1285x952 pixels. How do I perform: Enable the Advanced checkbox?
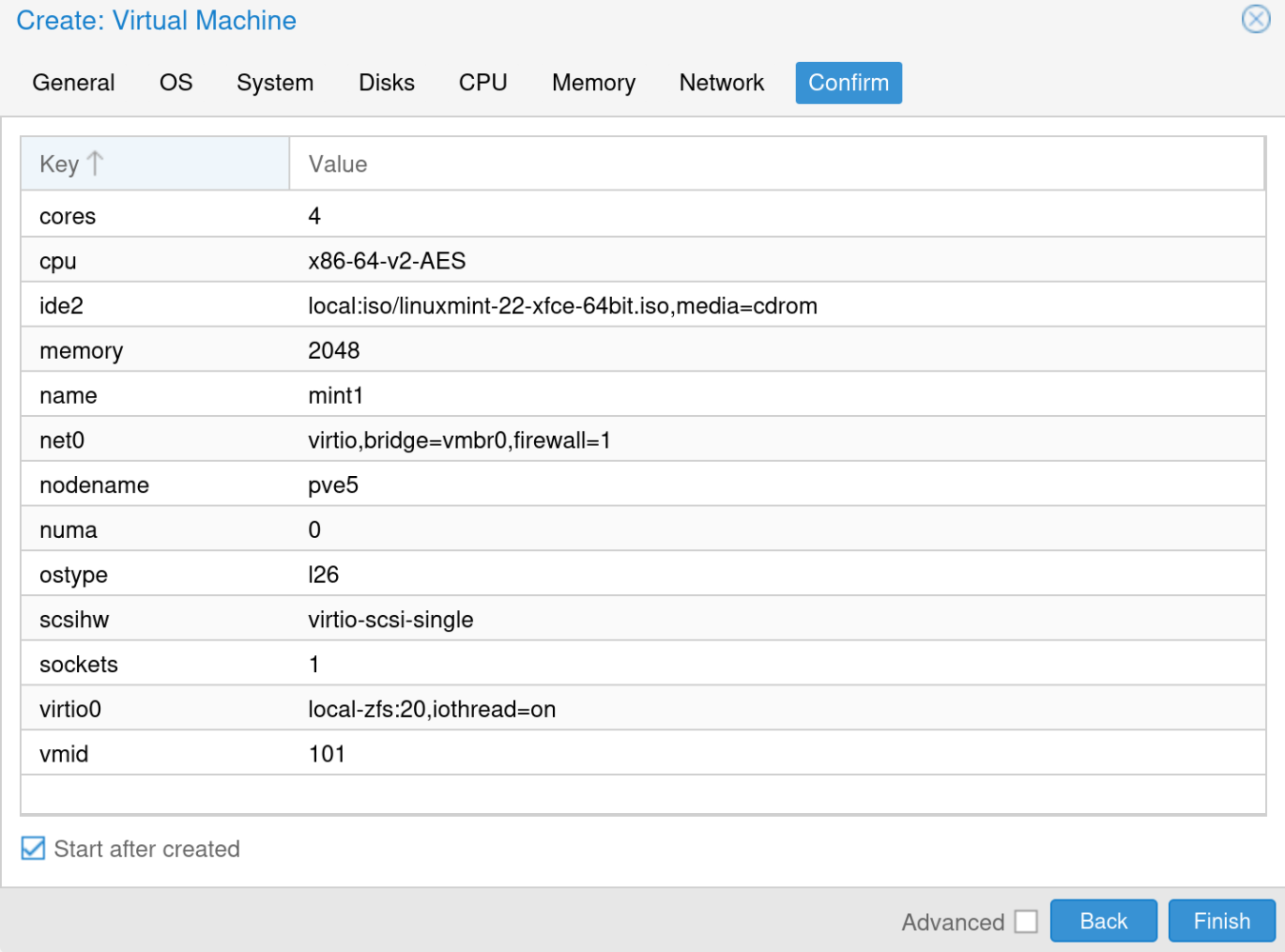1026,922
